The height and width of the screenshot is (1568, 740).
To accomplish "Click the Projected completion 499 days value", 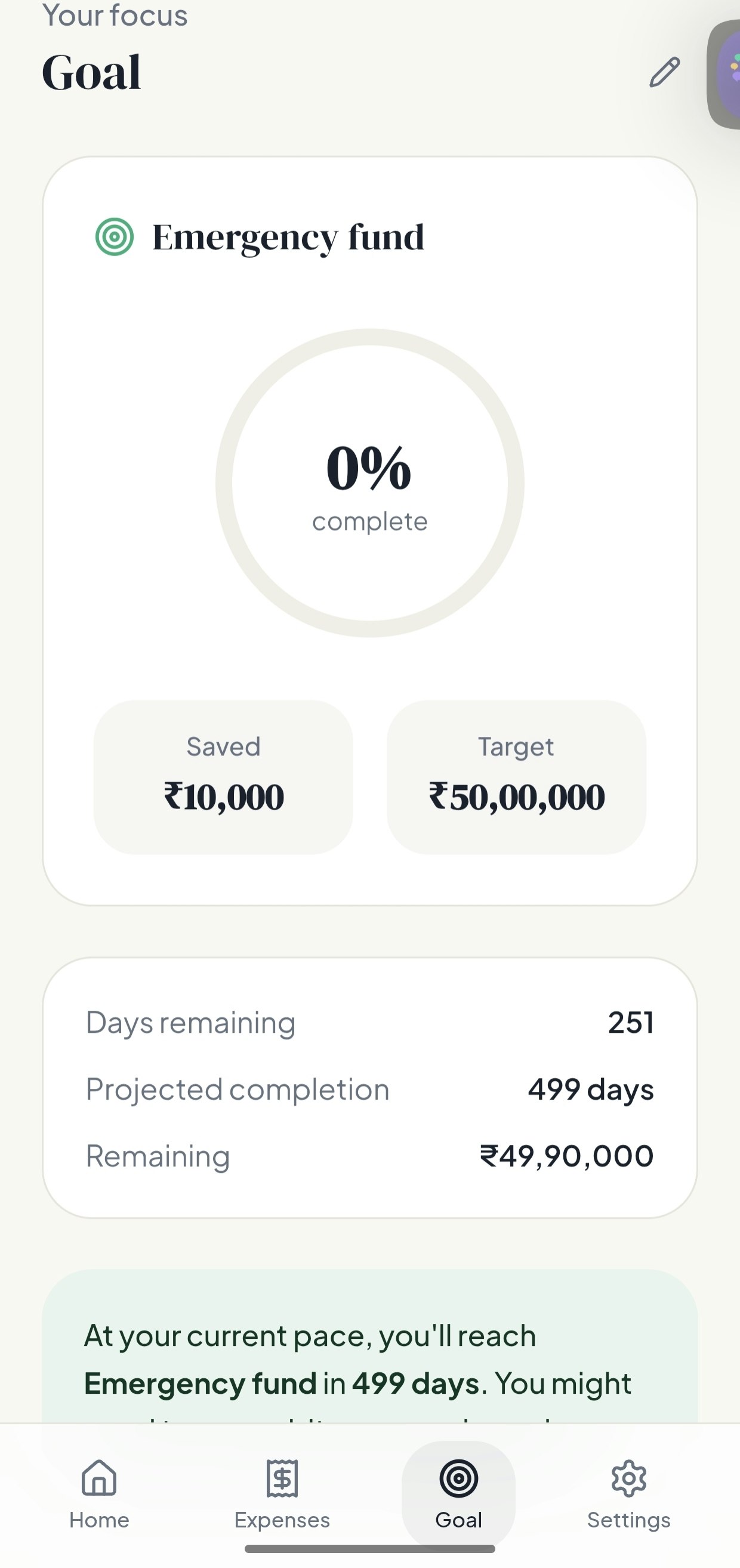I will (590, 1089).
